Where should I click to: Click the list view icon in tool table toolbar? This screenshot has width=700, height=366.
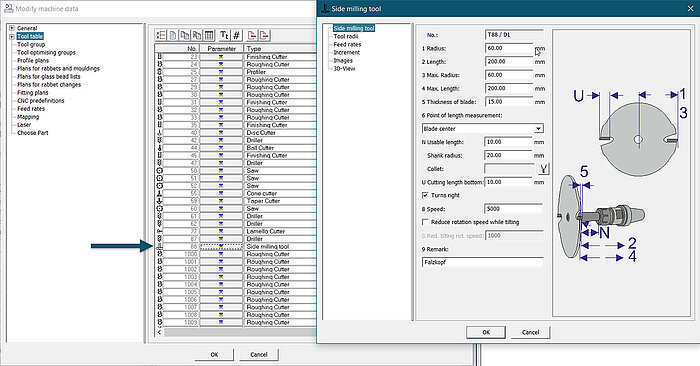[161, 35]
